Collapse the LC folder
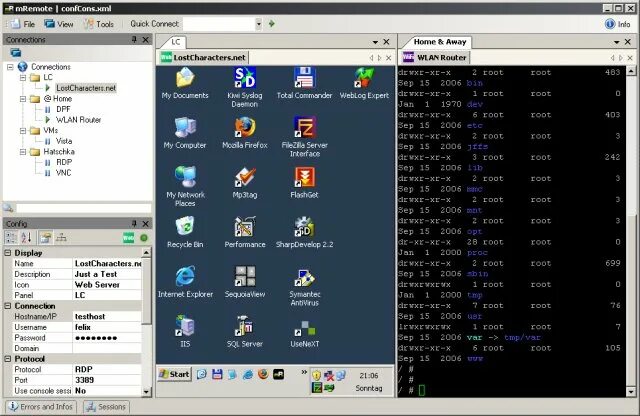 23,77
